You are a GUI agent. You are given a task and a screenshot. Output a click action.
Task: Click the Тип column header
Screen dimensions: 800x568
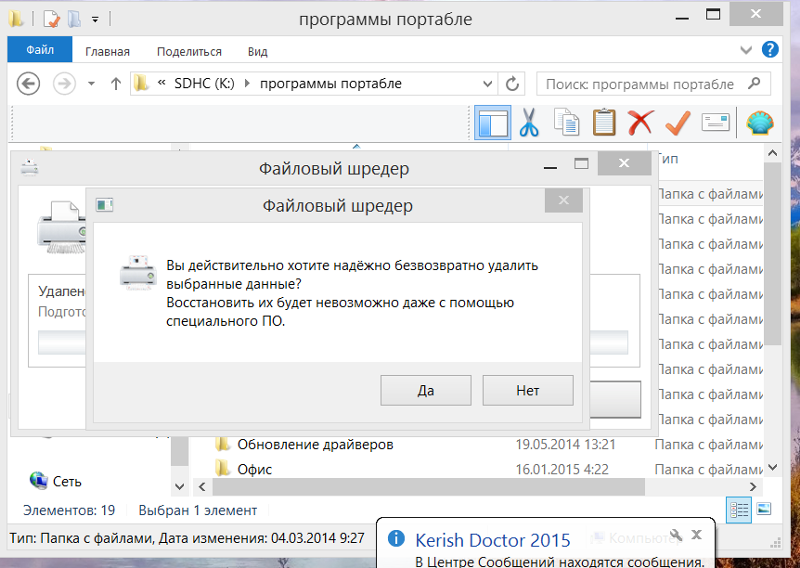click(x=669, y=159)
